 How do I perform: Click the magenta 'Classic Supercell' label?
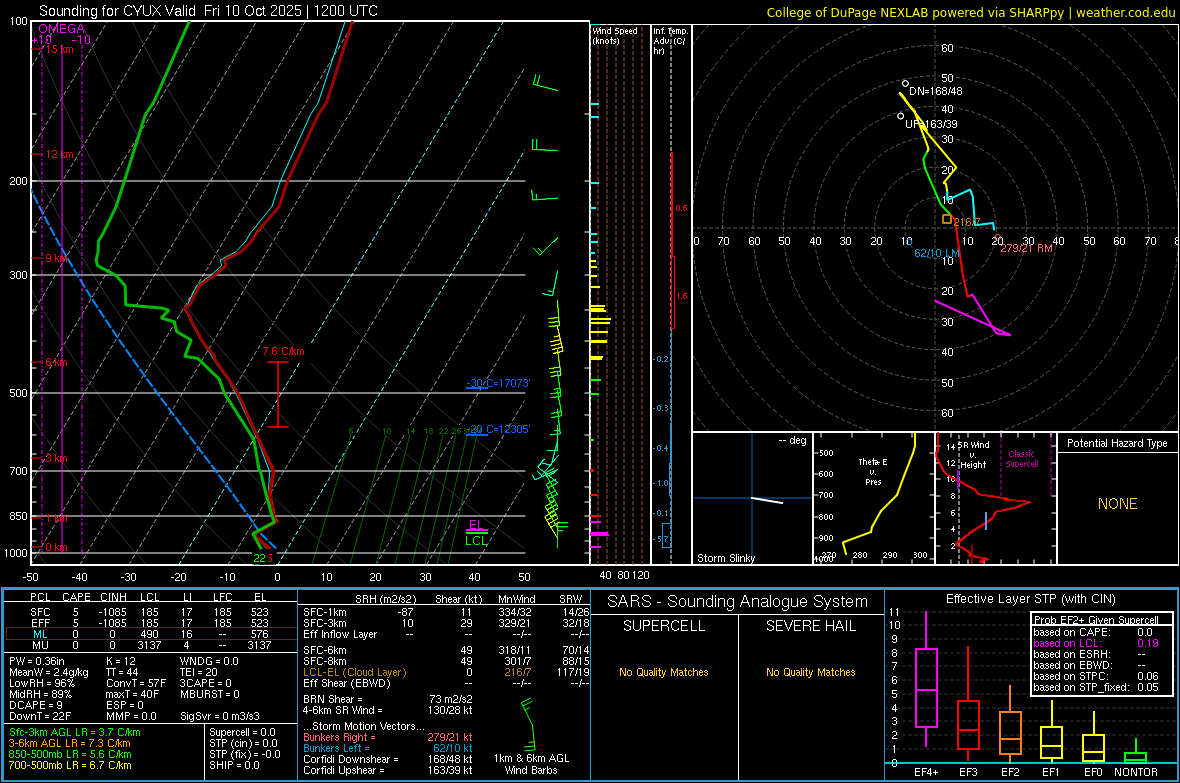coord(1021,459)
